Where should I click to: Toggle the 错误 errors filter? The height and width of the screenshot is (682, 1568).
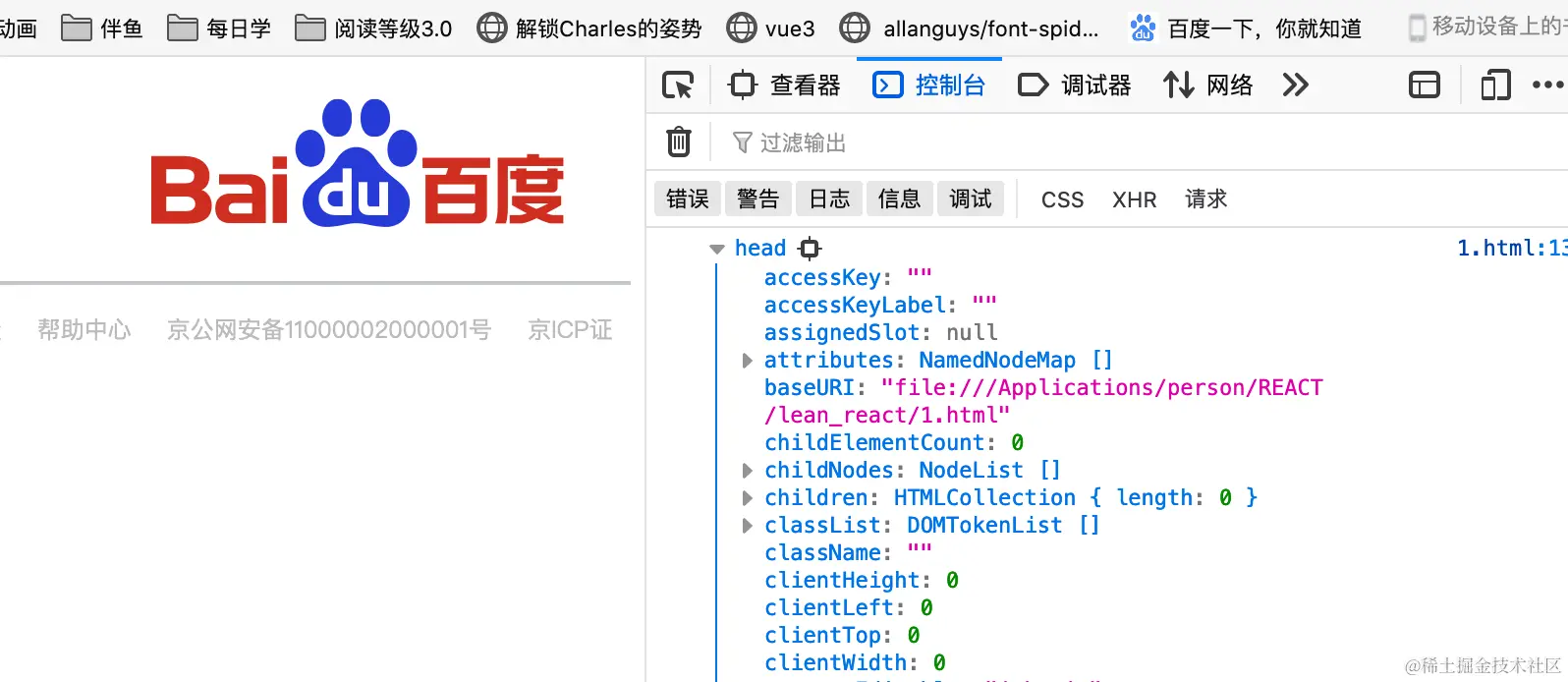coord(688,199)
